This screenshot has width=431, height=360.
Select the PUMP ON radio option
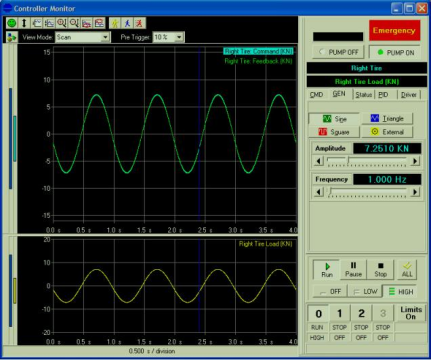point(395,53)
